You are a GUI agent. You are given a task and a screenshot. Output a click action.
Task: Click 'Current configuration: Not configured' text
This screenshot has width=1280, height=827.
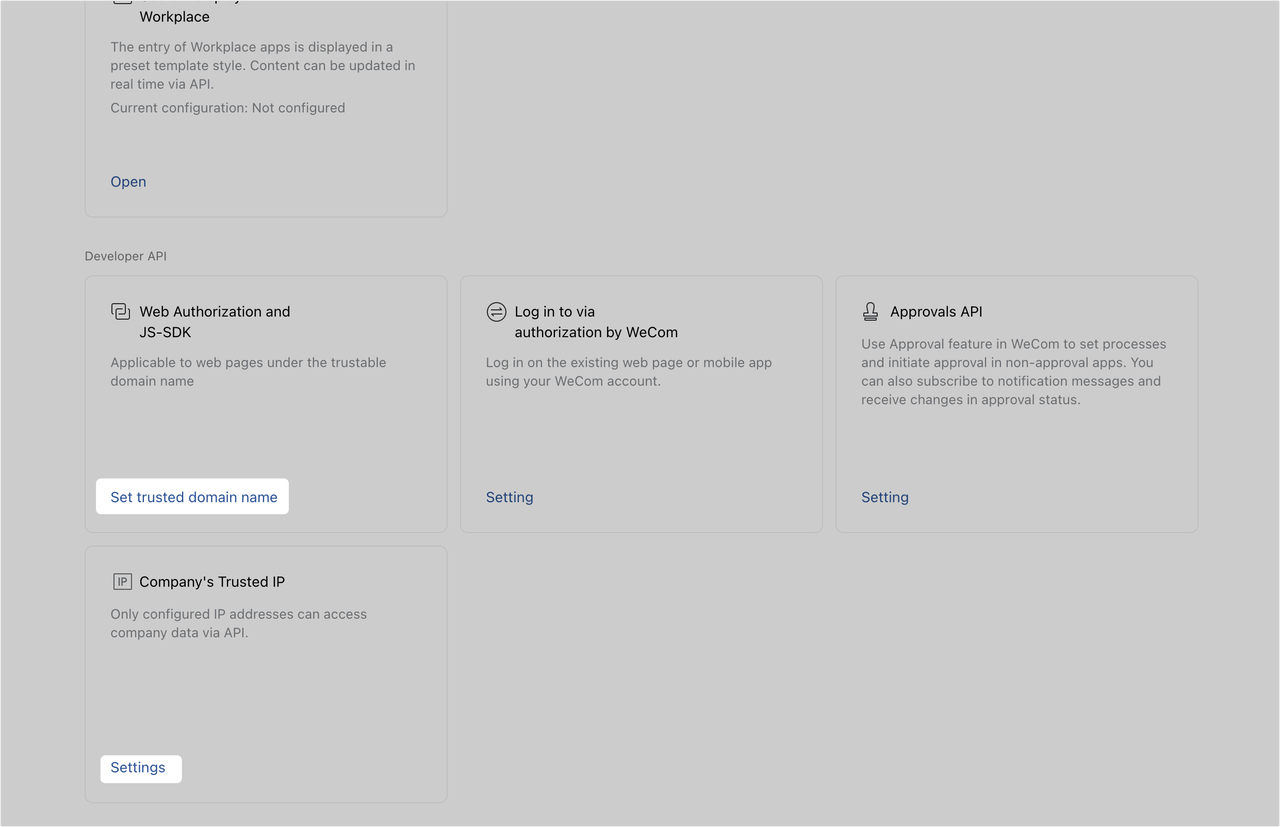(x=227, y=108)
